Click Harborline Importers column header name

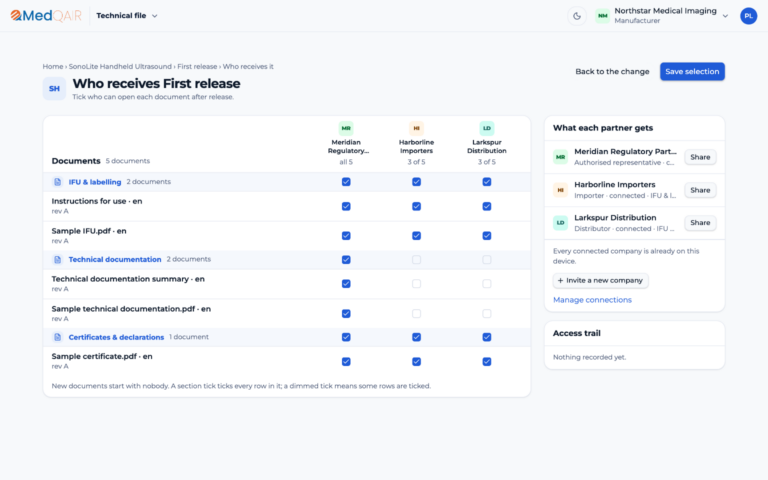click(x=416, y=146)
